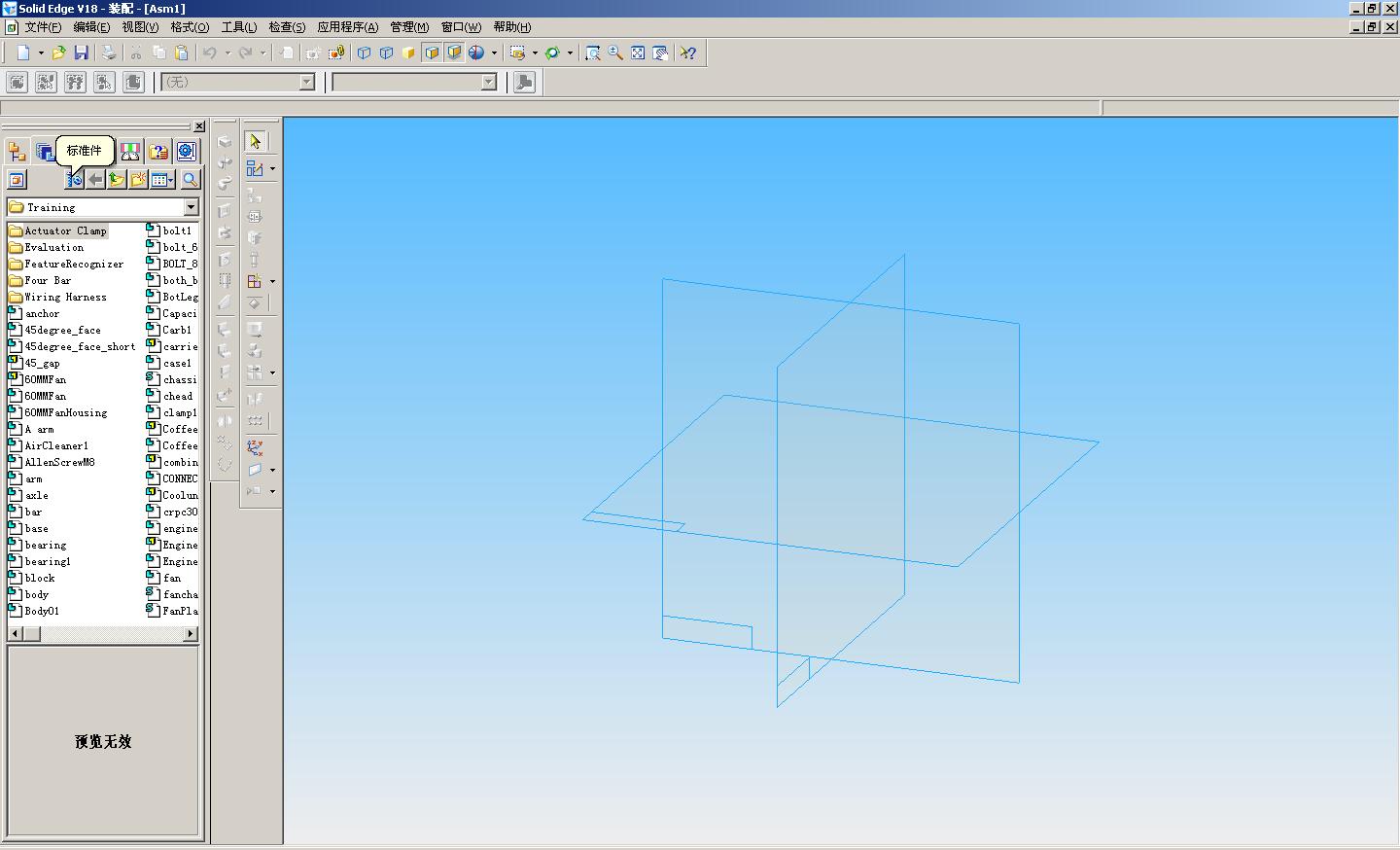Image resolution: width=1400 pixels, height=850 pixels.
Task: Open the empty second combo box
Action: (x=415, y=83)
